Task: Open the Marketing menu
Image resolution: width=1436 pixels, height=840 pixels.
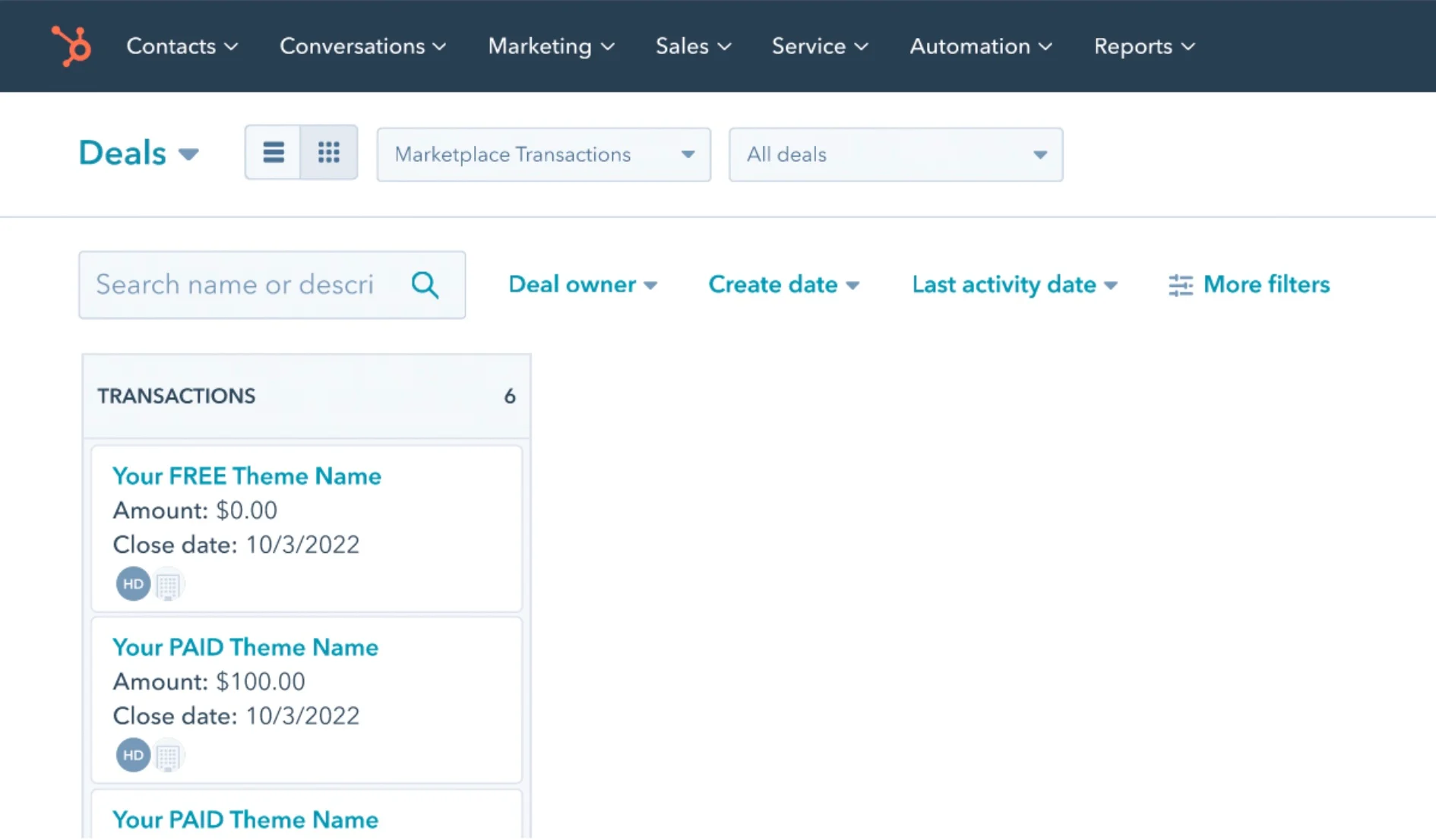Action: (x=552, y=46)
